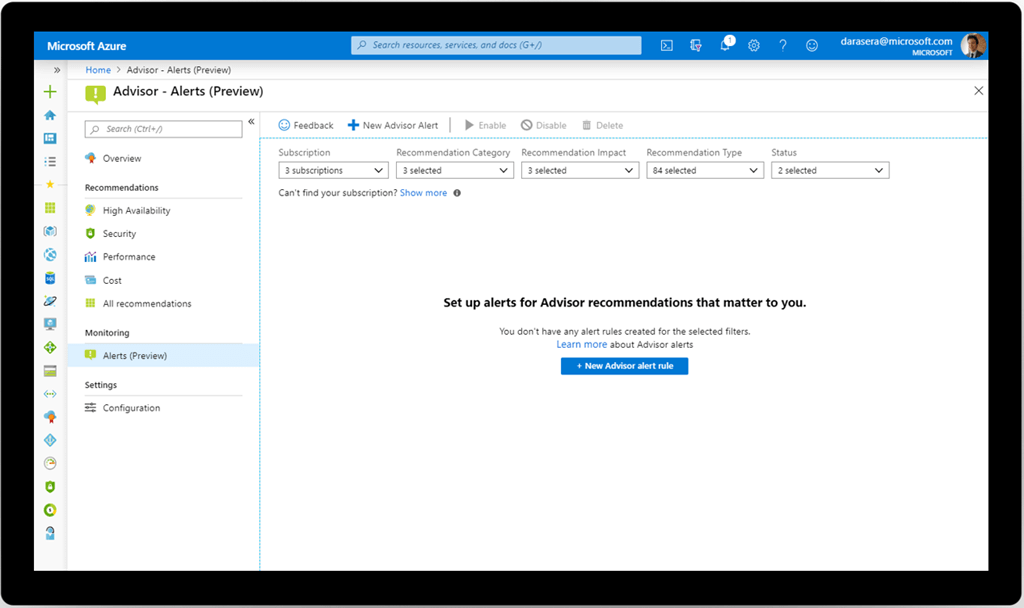1024x608 pixels.
Task: Open Resource groups cube icon in sidebar
Action: pyautogui.click(x=50, y=231)
